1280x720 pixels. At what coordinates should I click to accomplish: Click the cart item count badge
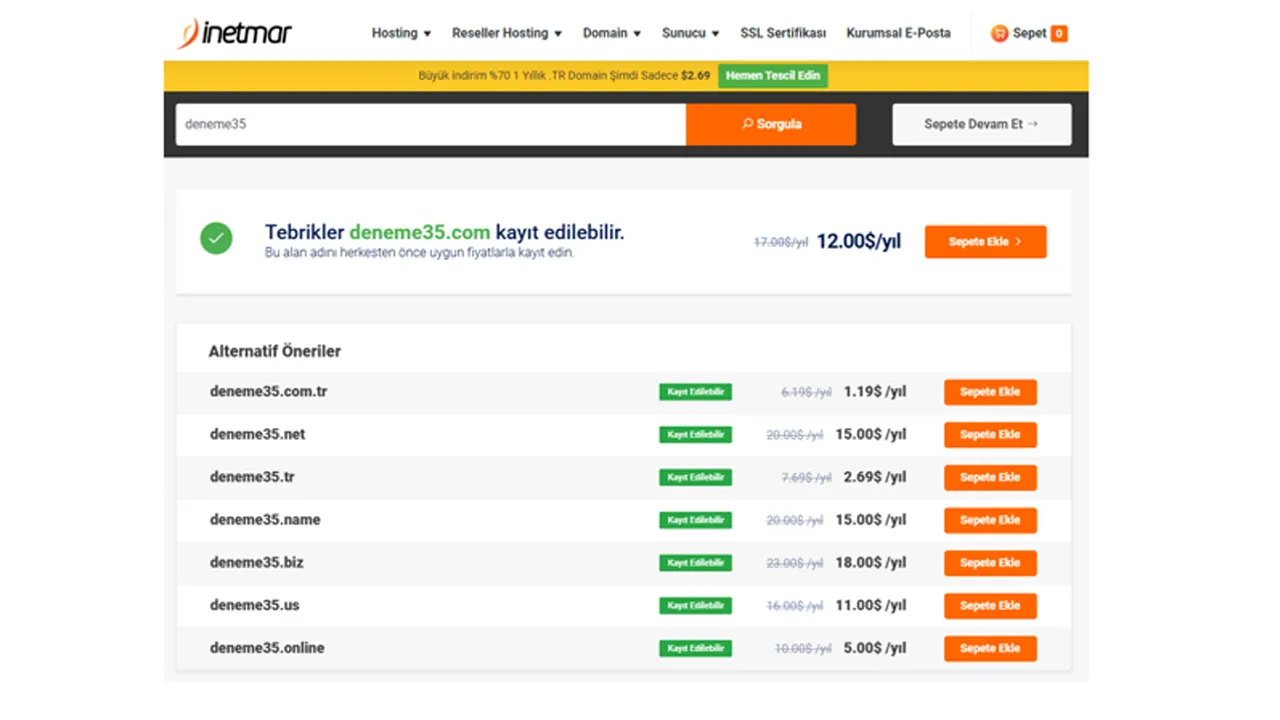pos(1059,34)
